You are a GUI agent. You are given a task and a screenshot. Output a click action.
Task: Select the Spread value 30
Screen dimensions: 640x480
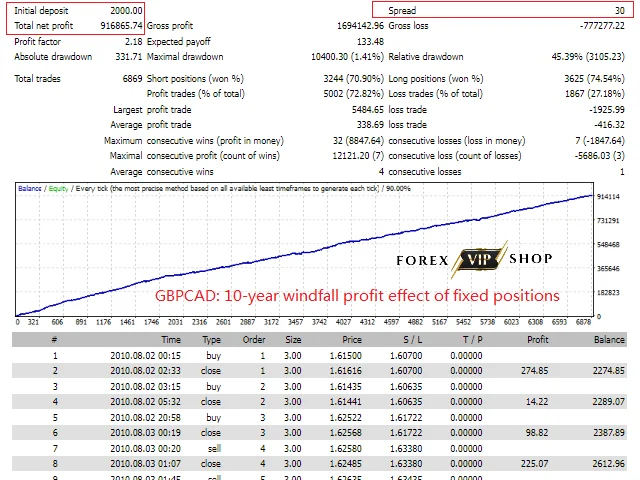[x=620, y=11]
